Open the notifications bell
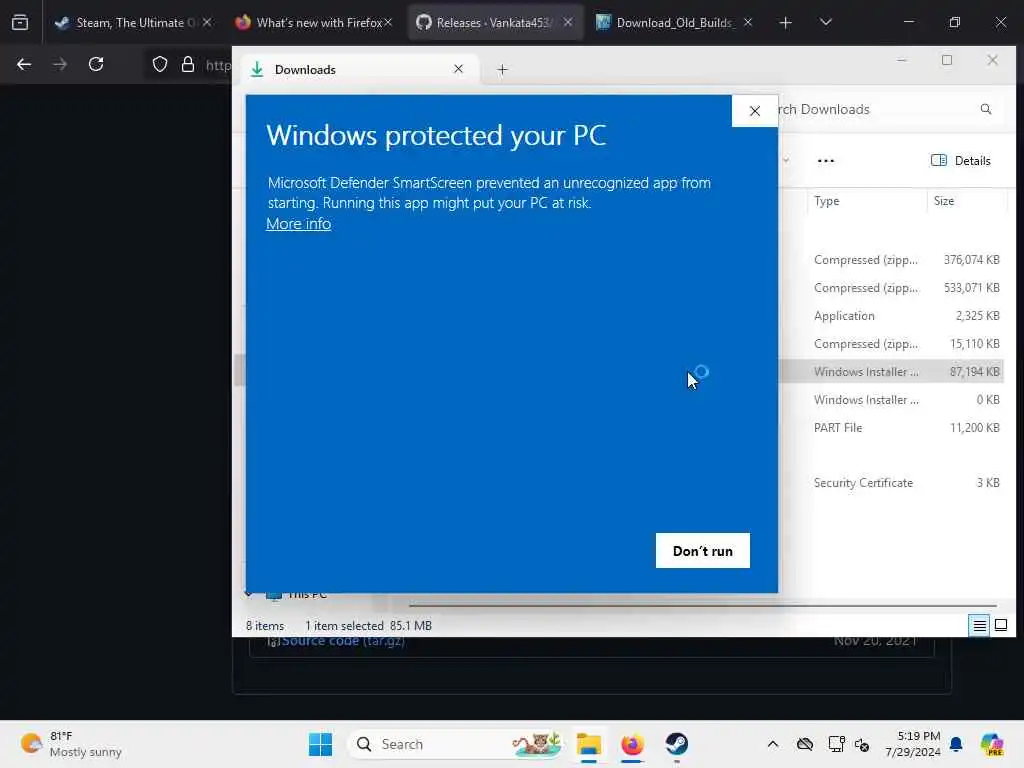 click(x=956, y=744)
